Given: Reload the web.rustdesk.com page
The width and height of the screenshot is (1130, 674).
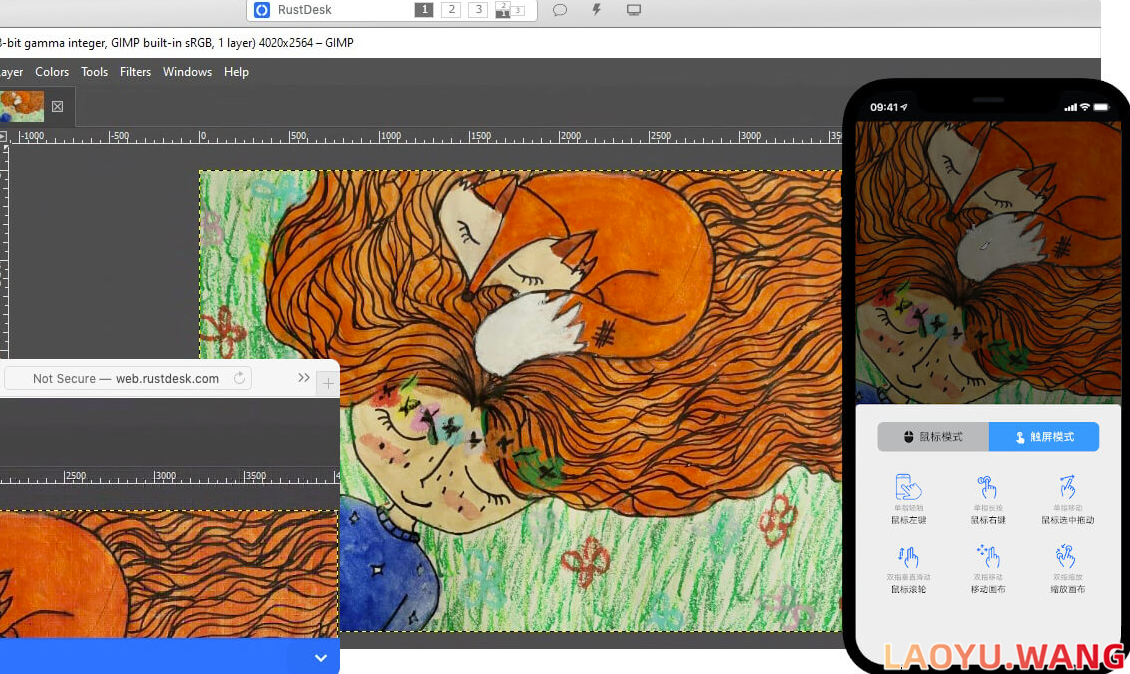Looking at the screenshot, I should 239,378.
